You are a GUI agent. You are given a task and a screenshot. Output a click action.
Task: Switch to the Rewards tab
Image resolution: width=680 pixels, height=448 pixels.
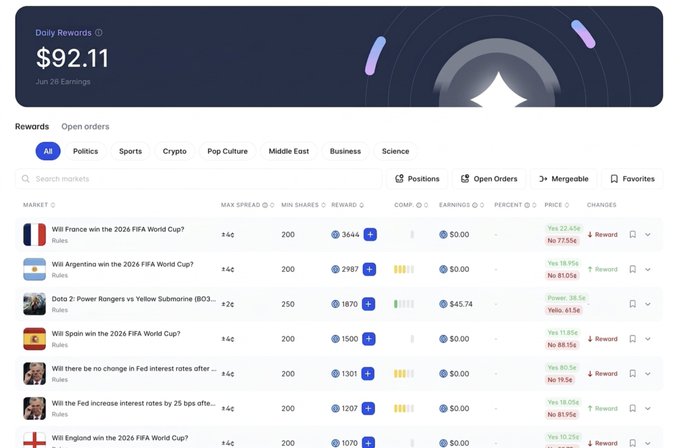pyautogui.click(x=32, y=127)
